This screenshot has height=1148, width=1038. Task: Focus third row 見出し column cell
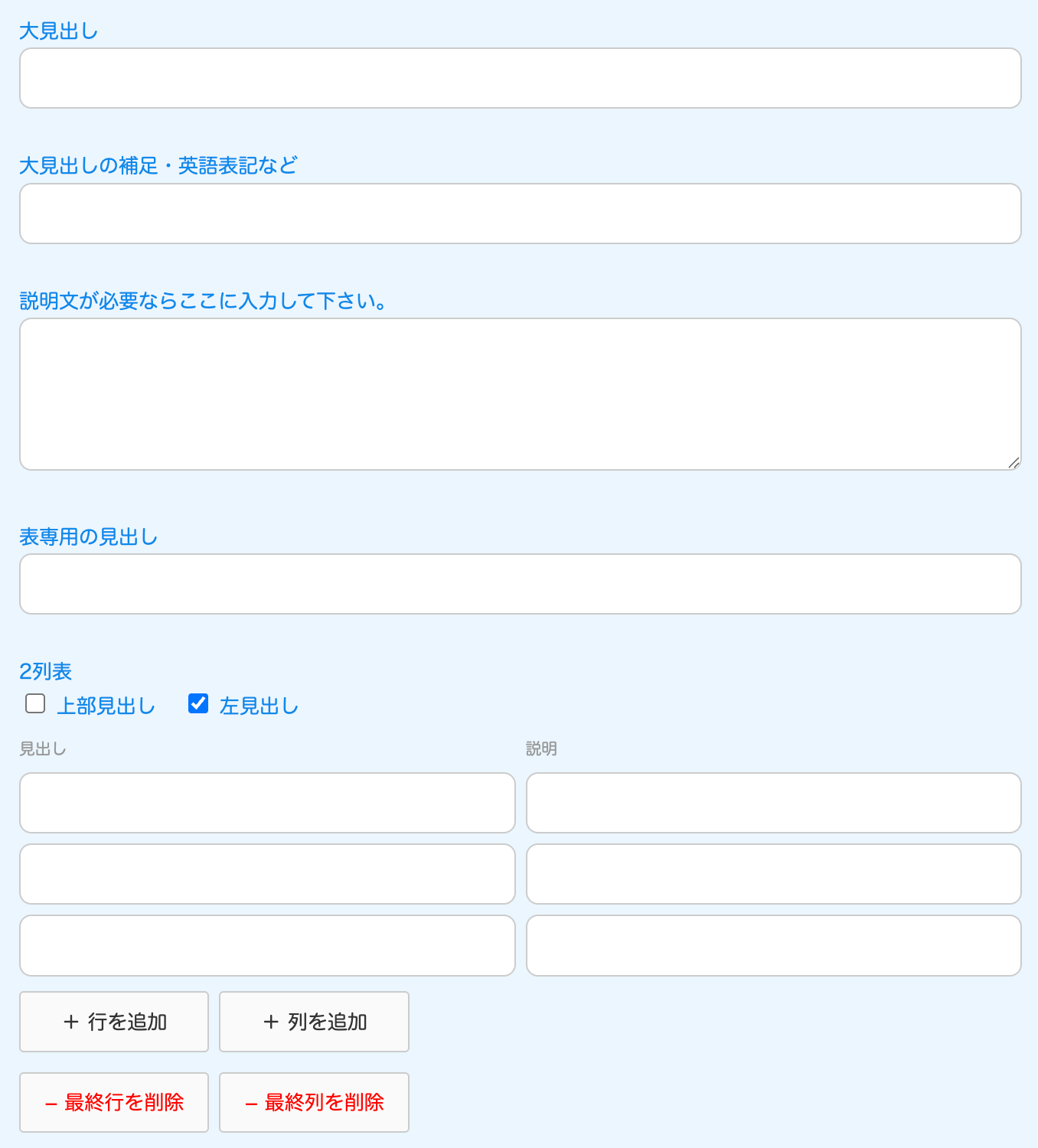click(267, 945)
